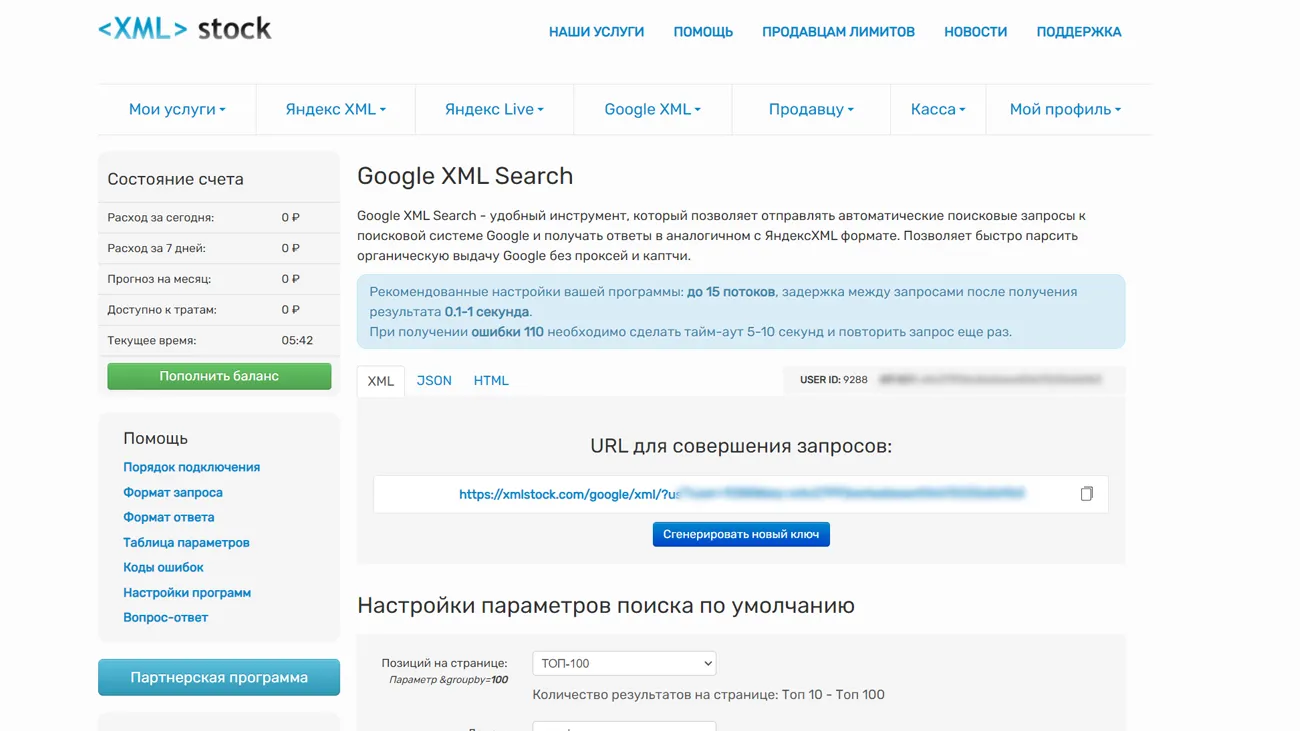Click Сгенерировать новый ключ button
The width and height of the screenshot is (1300, 731).
741,535
